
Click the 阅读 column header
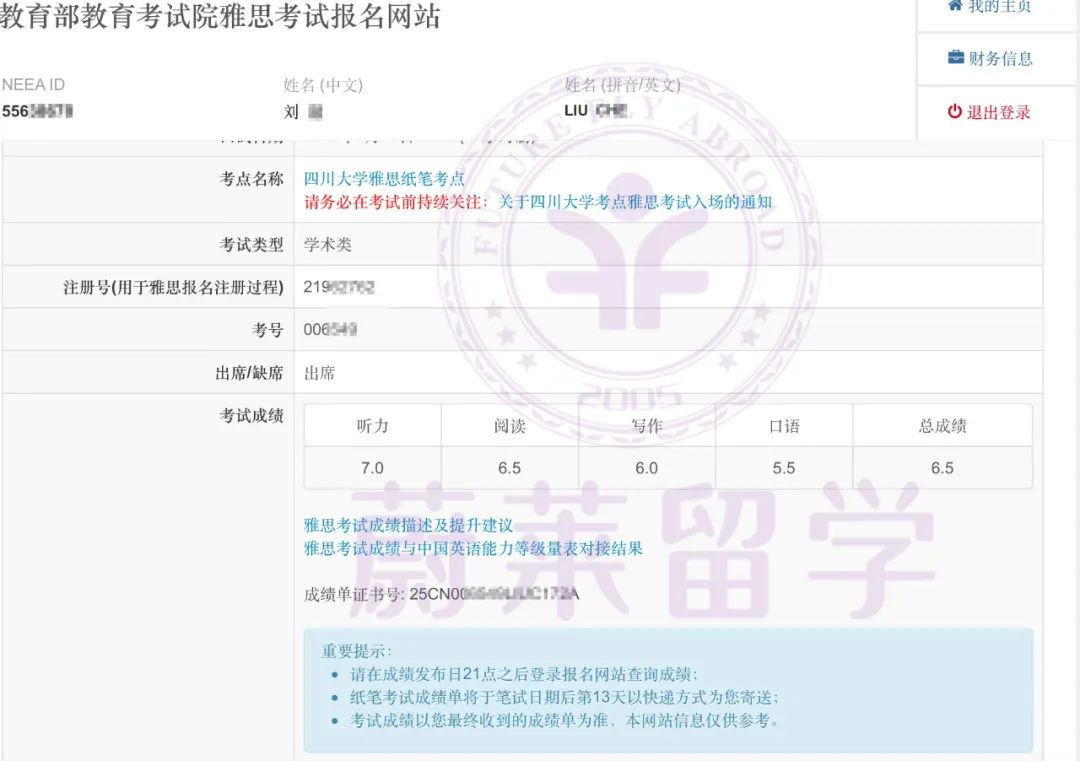[510, 426]
